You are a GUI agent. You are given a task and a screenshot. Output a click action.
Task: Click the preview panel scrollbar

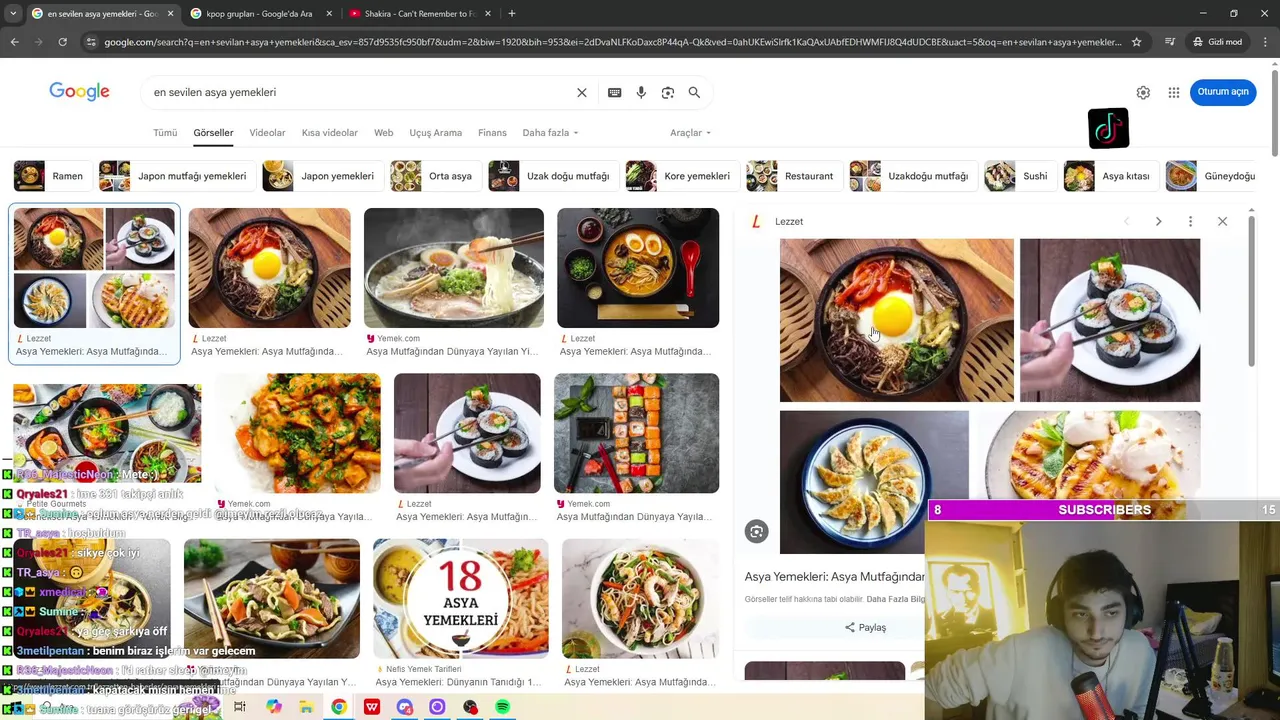pos(1251,290)
